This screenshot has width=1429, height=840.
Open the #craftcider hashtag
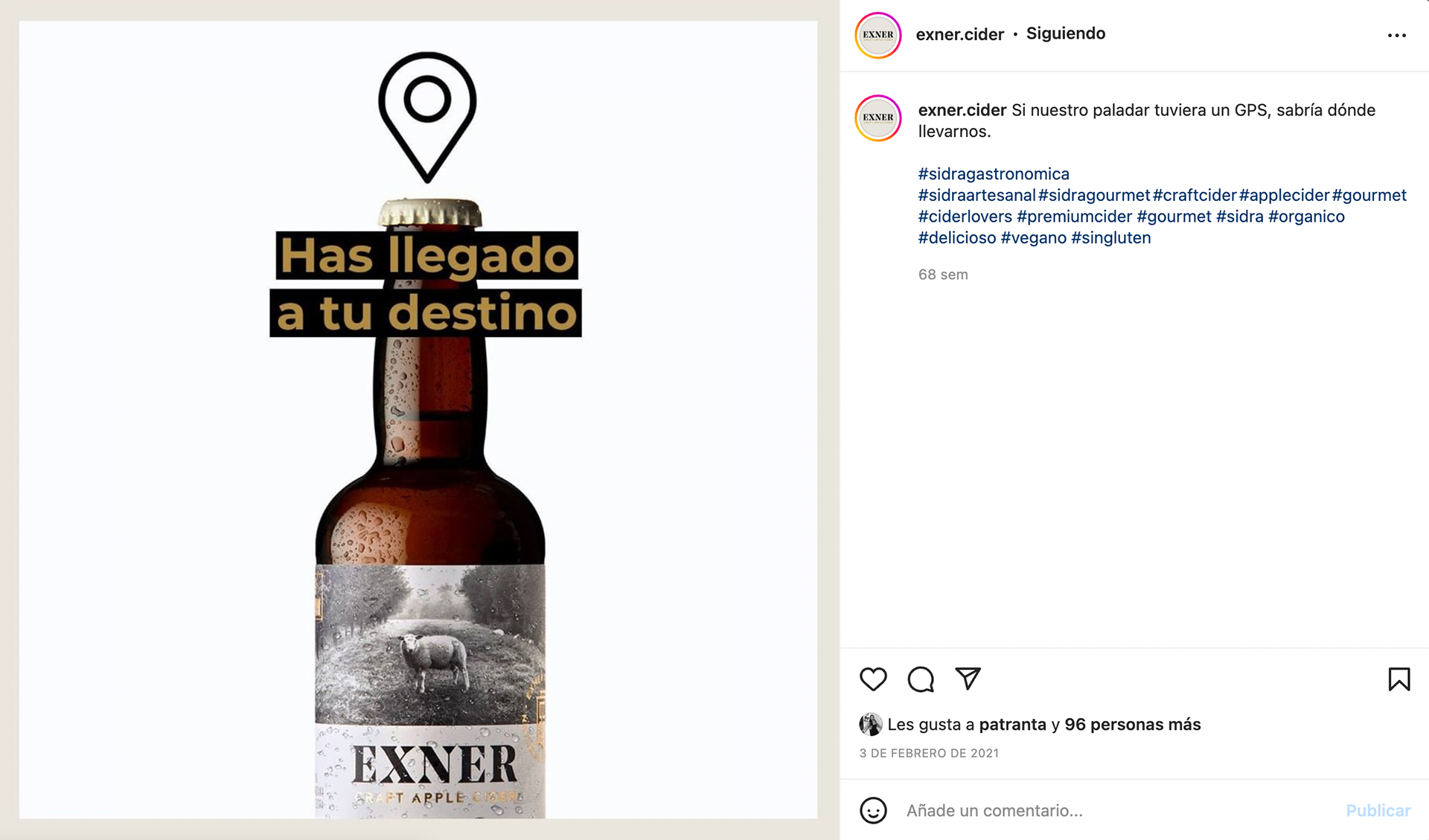[x=1195, y=195]
